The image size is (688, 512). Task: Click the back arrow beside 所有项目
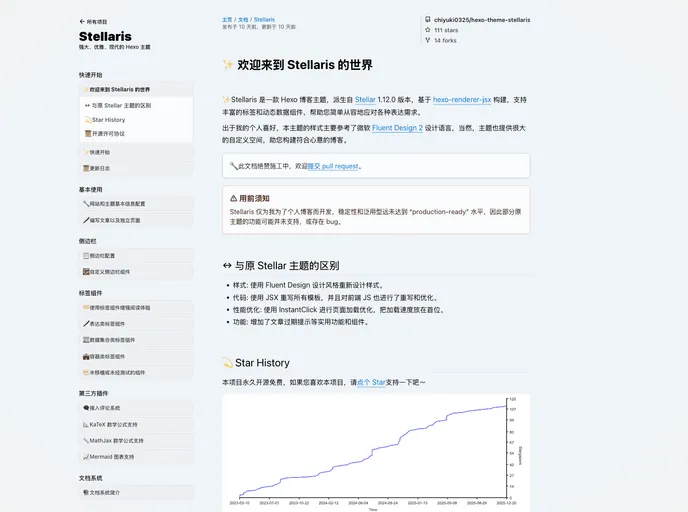[82, 21]
